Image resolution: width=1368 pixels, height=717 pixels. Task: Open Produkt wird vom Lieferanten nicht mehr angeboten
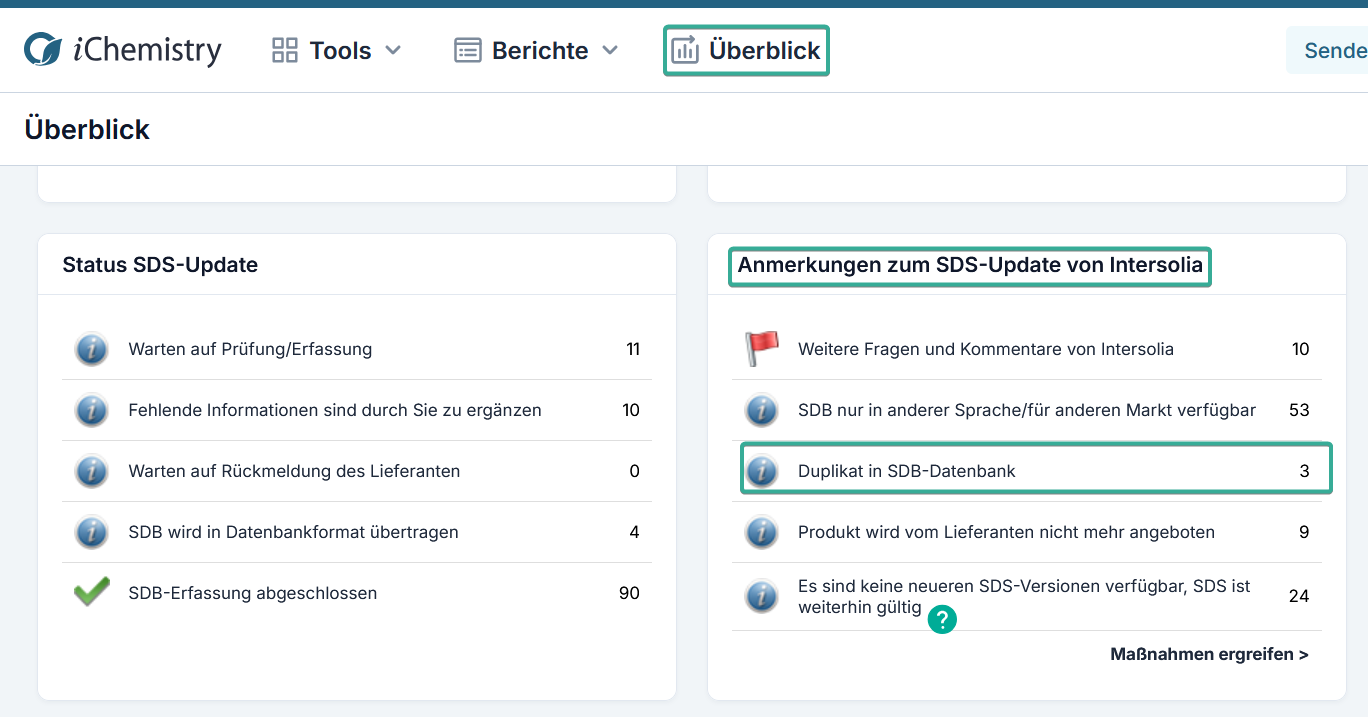(x=1027, y=532)
